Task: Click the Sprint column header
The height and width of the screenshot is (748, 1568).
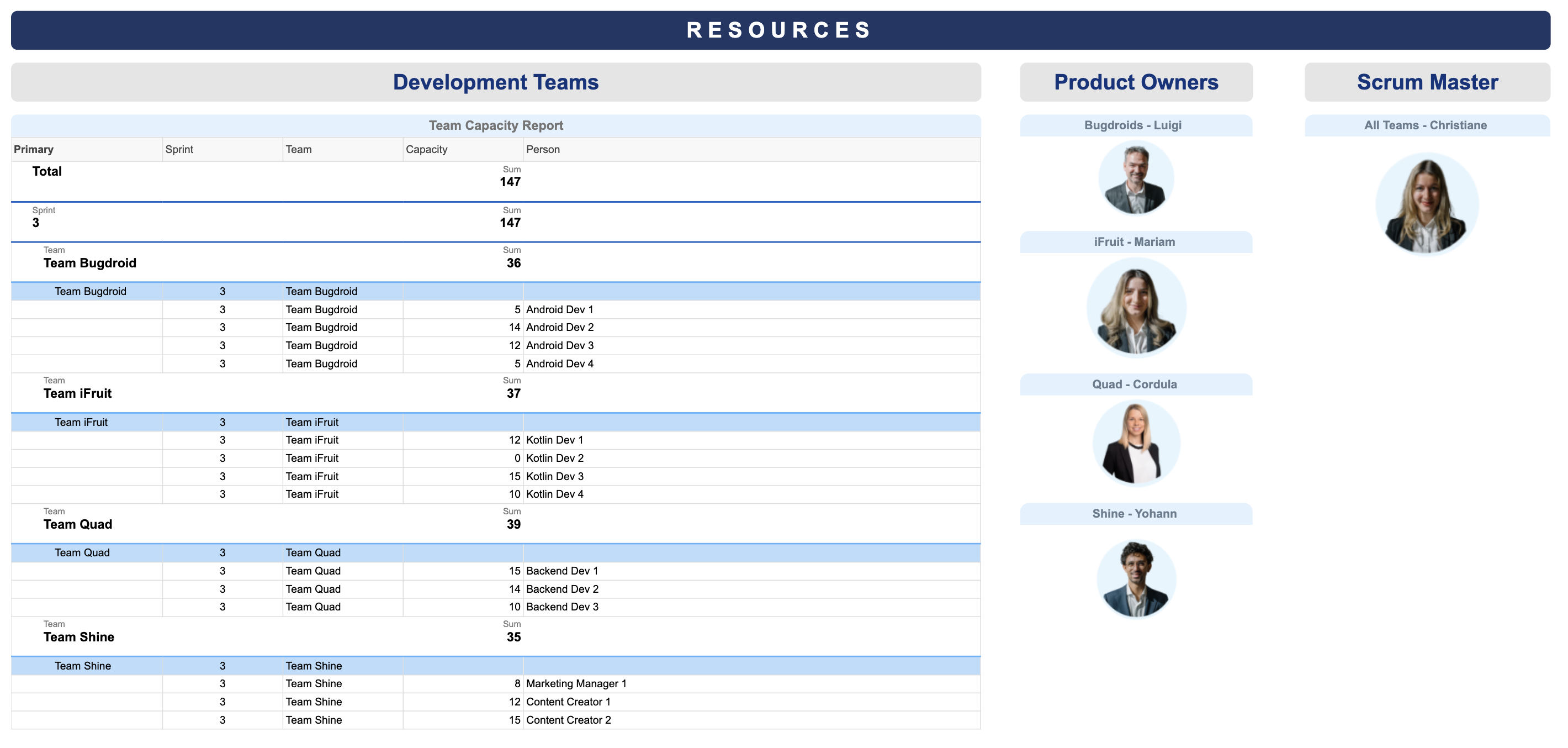Action: click(179, 149)
